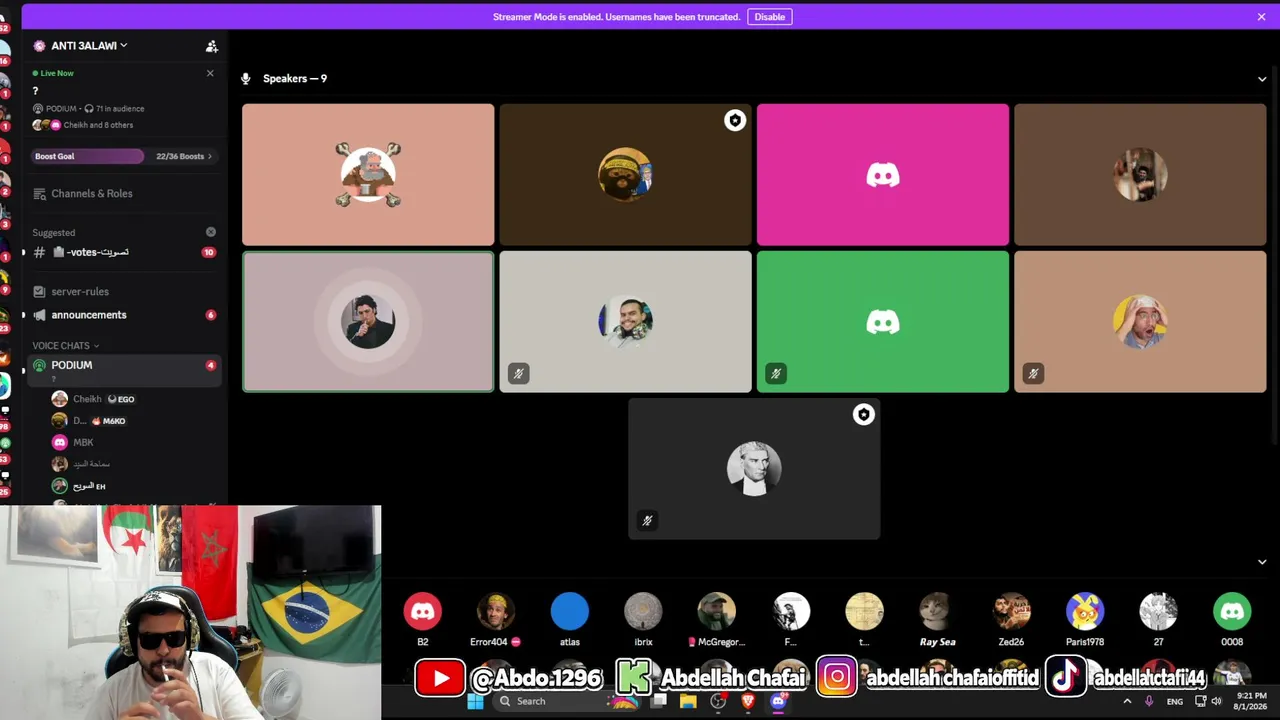This screenshot has width=1280, height=720.
Task: Click muted mic icon on the tan speaker tile
Action: [x=1033, y=374]
